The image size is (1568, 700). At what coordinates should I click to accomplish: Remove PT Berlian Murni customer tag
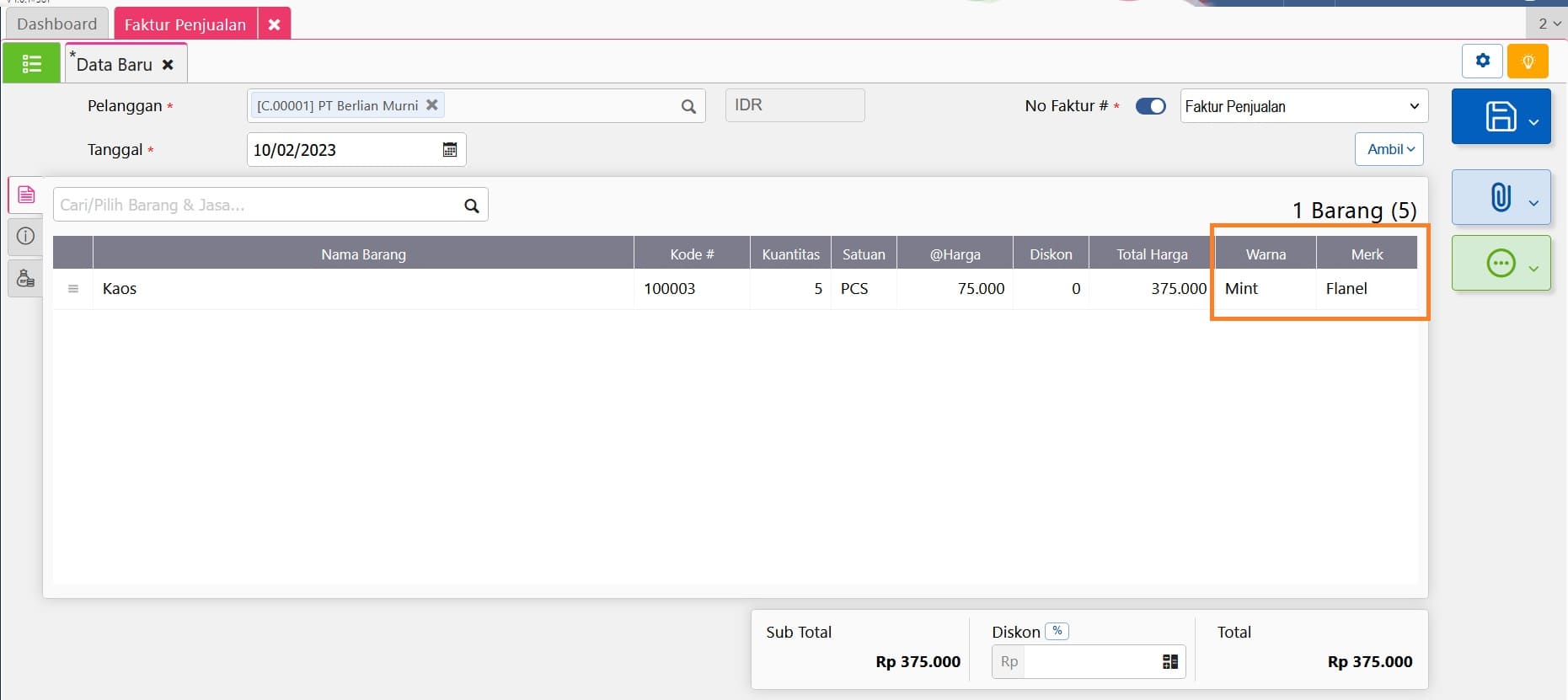tap(432, 105)
